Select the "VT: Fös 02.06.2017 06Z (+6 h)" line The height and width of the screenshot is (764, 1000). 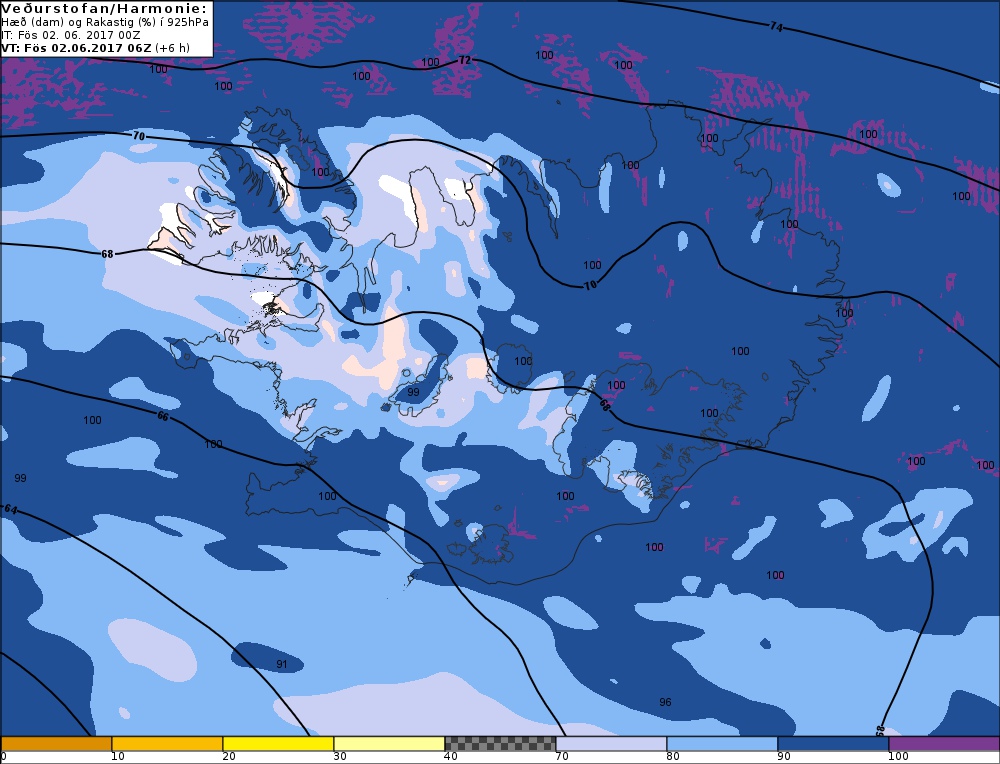tap(96, 48)
